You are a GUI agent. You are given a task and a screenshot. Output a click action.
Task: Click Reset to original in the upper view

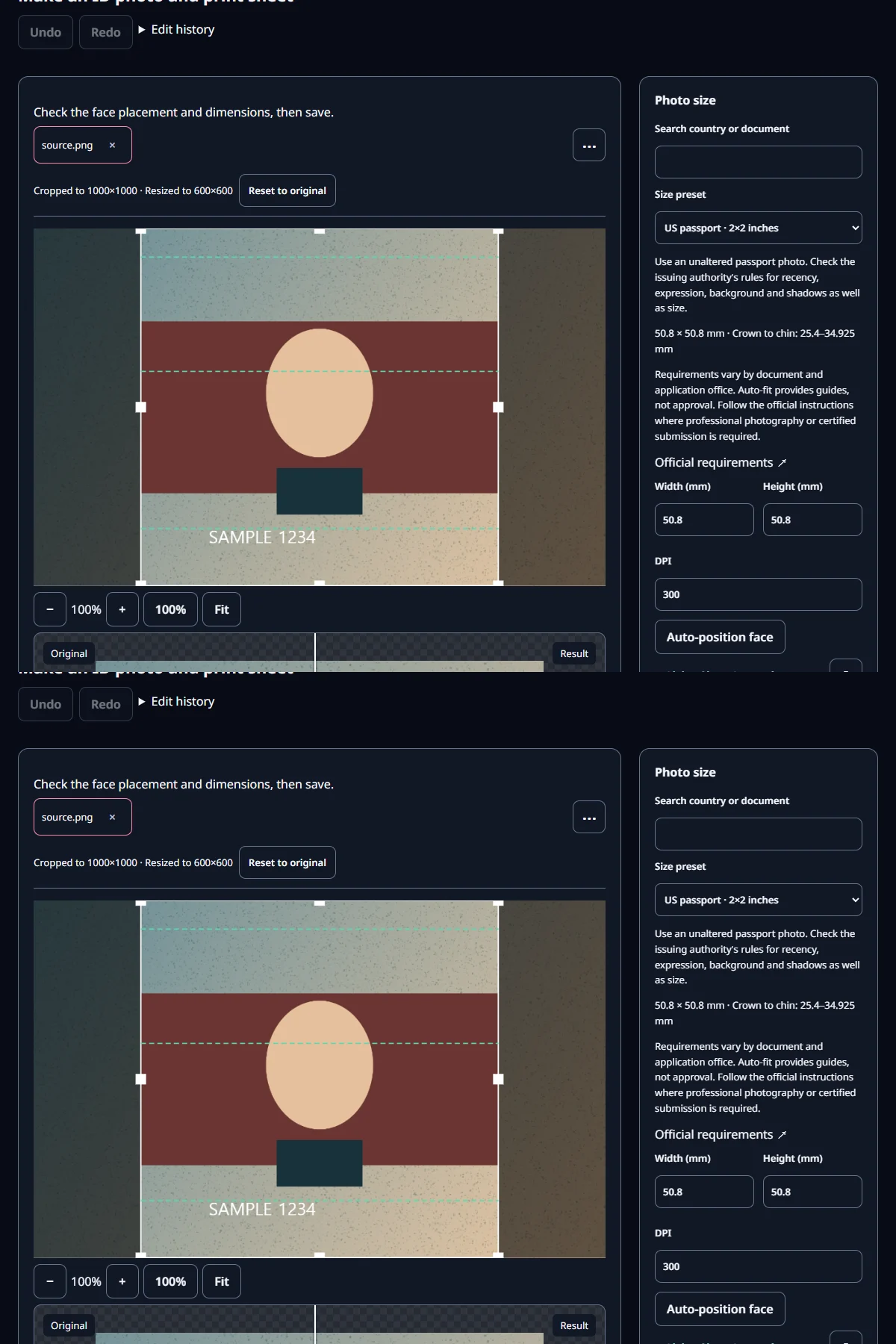point(287,190)
